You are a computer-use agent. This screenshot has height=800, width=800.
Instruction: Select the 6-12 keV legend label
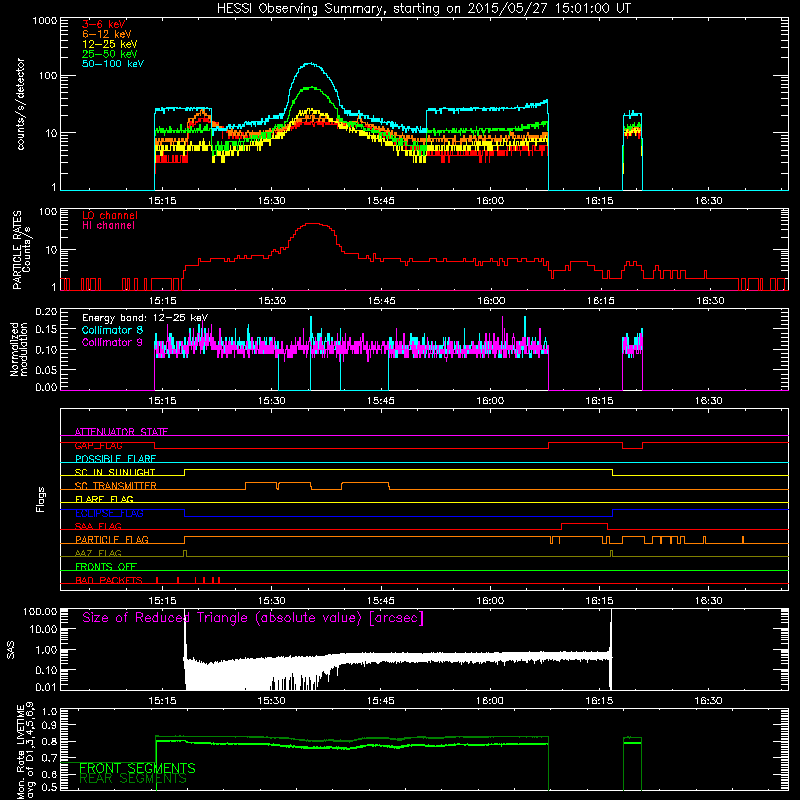coord(107,34)
